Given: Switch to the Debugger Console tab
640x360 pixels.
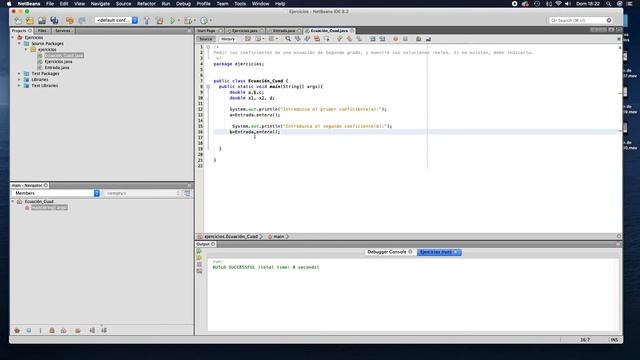Looking at the screenshot, I should click(387, 252).
